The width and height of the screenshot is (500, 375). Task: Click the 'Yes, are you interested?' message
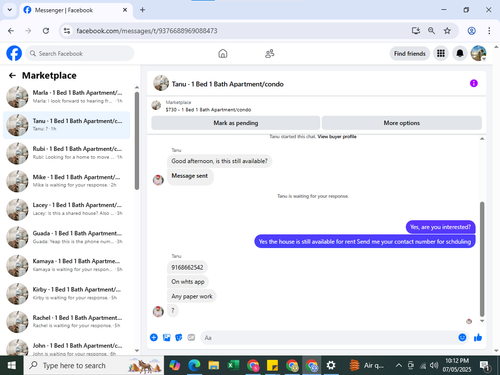coord(440,227)
